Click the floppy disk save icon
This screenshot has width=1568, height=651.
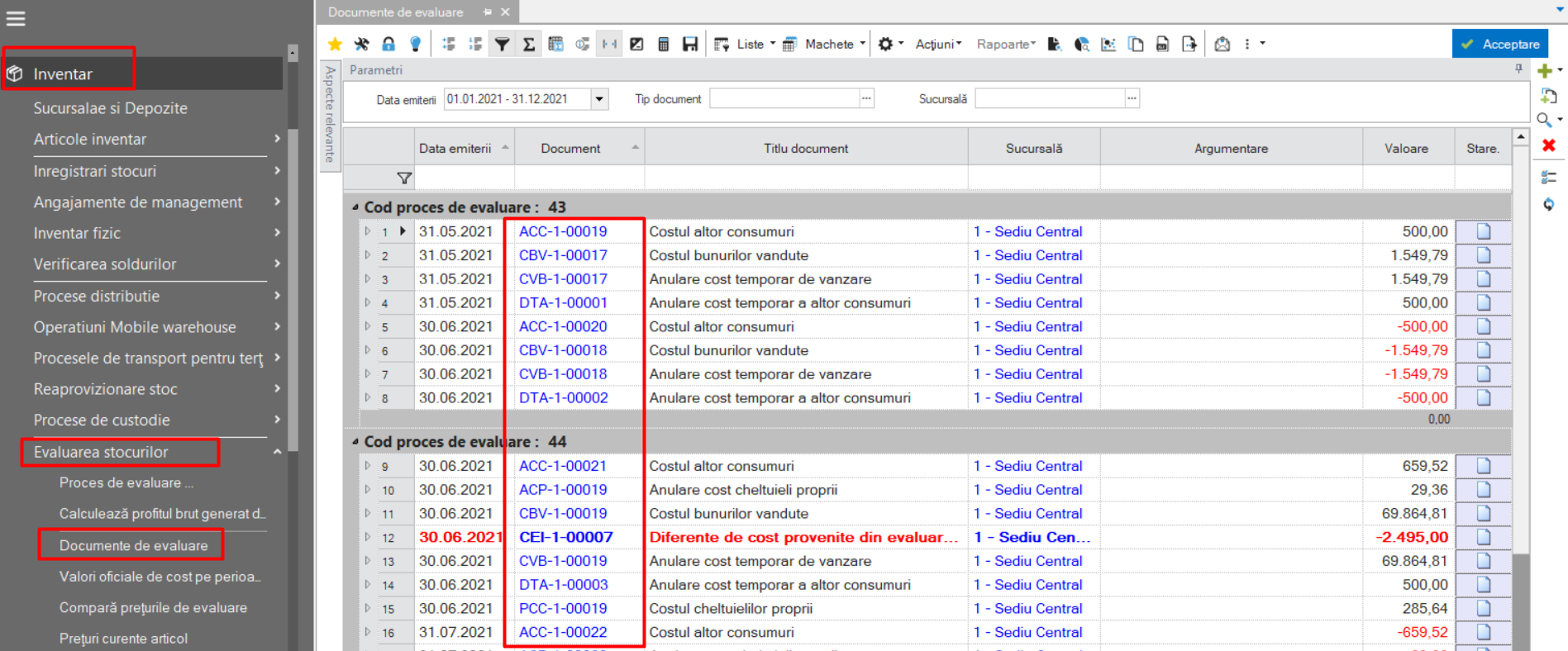pos(690,44)
